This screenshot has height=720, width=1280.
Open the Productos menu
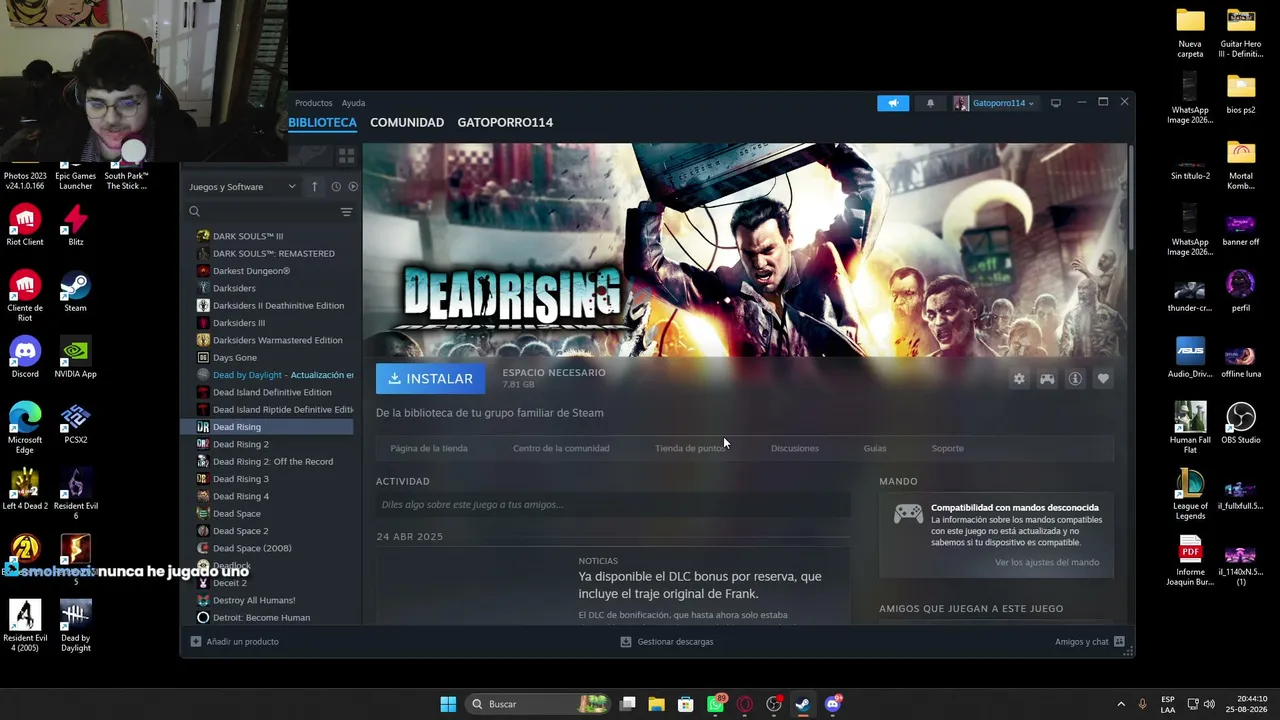click(313, 103)
